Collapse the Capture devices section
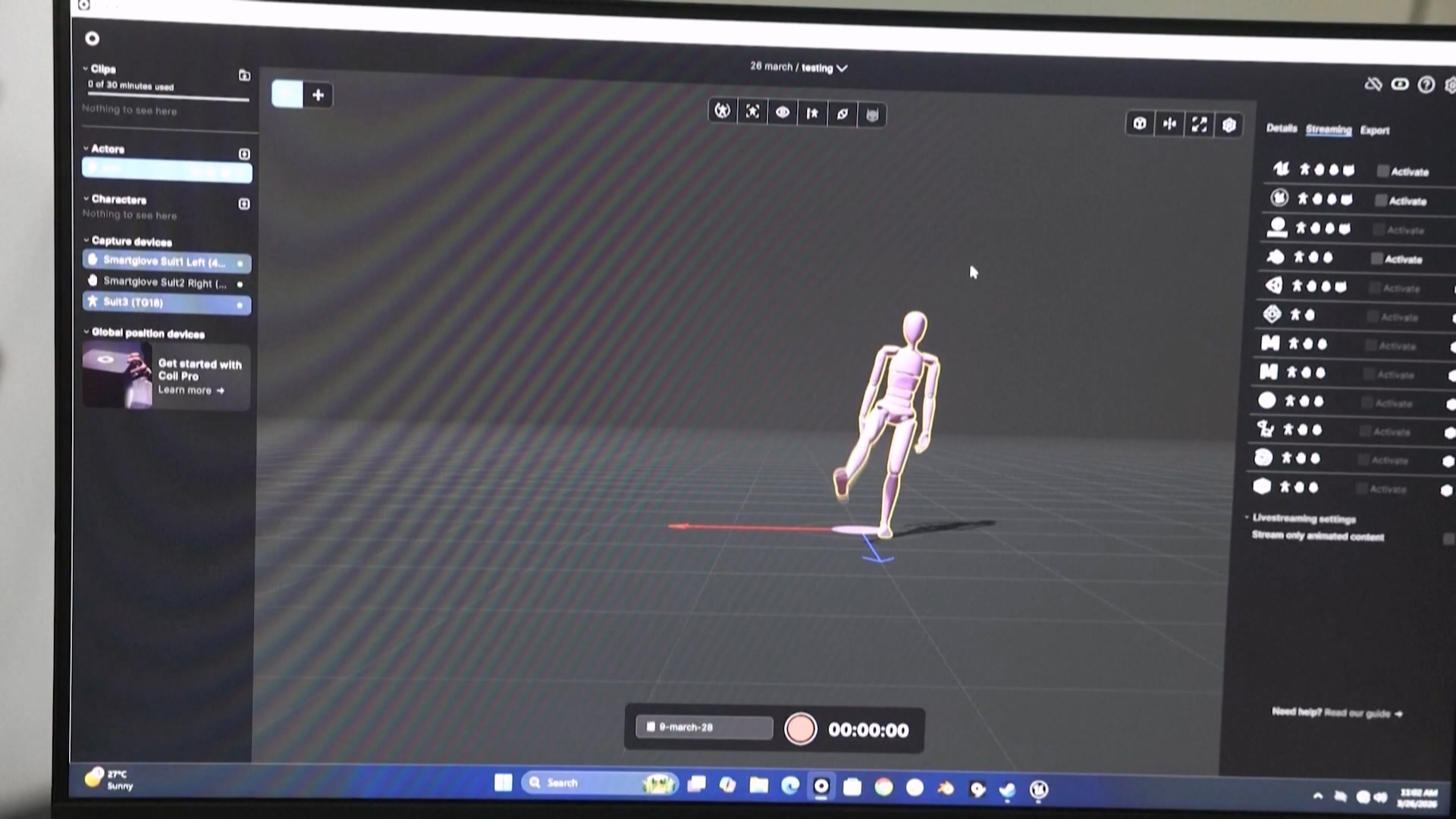 coord(86,241)
